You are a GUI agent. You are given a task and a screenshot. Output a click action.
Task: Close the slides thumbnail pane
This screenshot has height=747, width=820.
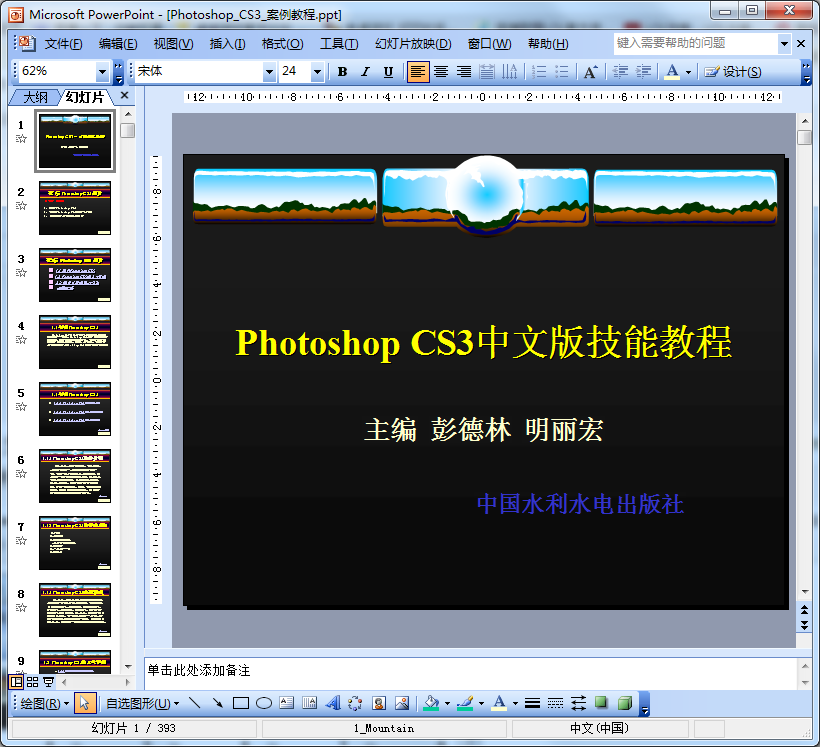click(124, 95)
